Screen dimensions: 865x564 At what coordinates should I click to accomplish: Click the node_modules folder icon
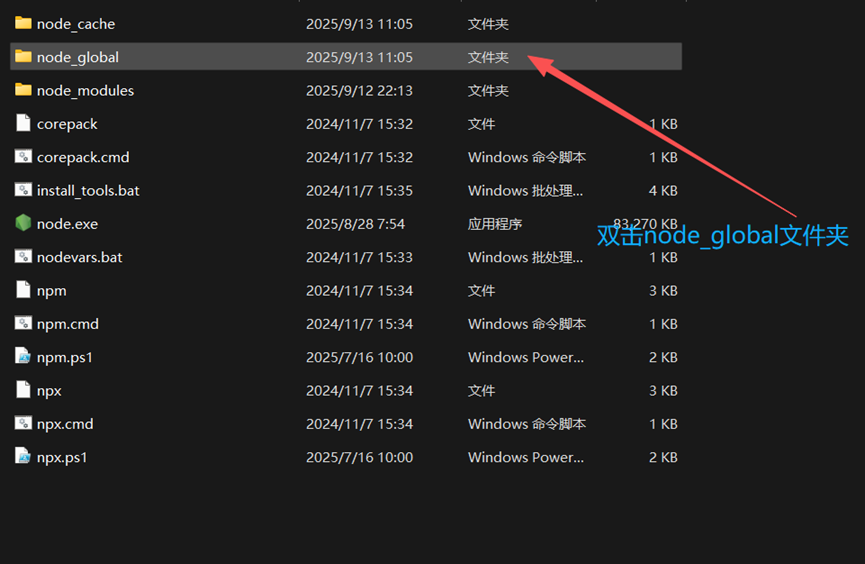pos(23,89)
